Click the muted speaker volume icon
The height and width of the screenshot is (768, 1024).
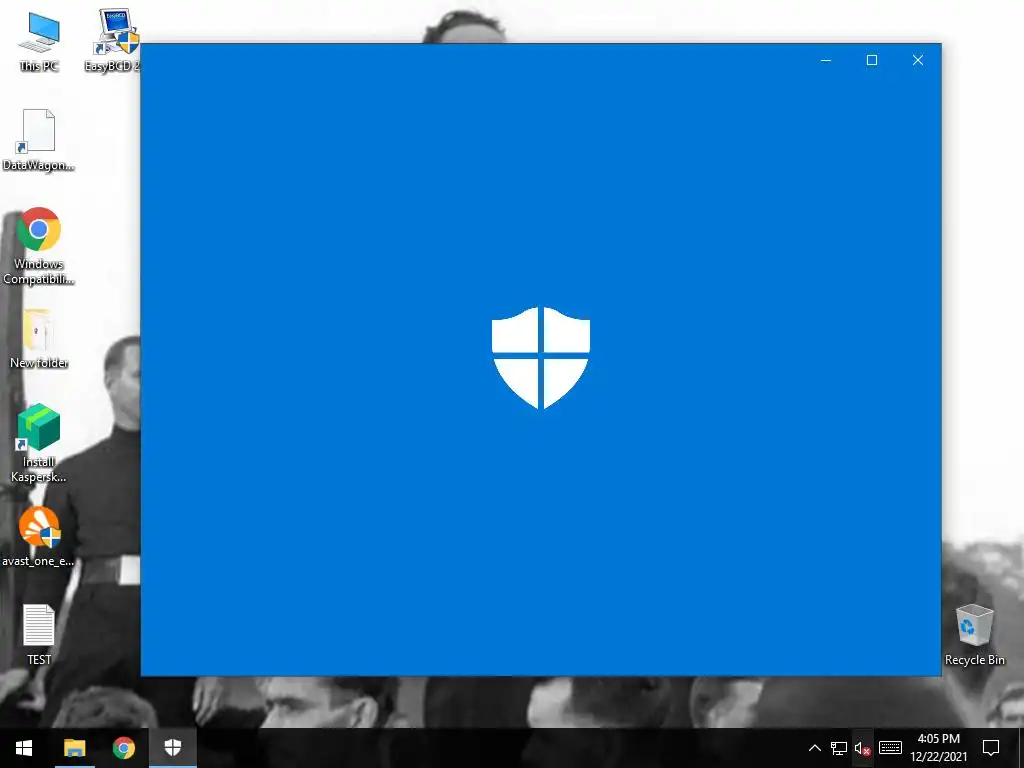point(863,748)
